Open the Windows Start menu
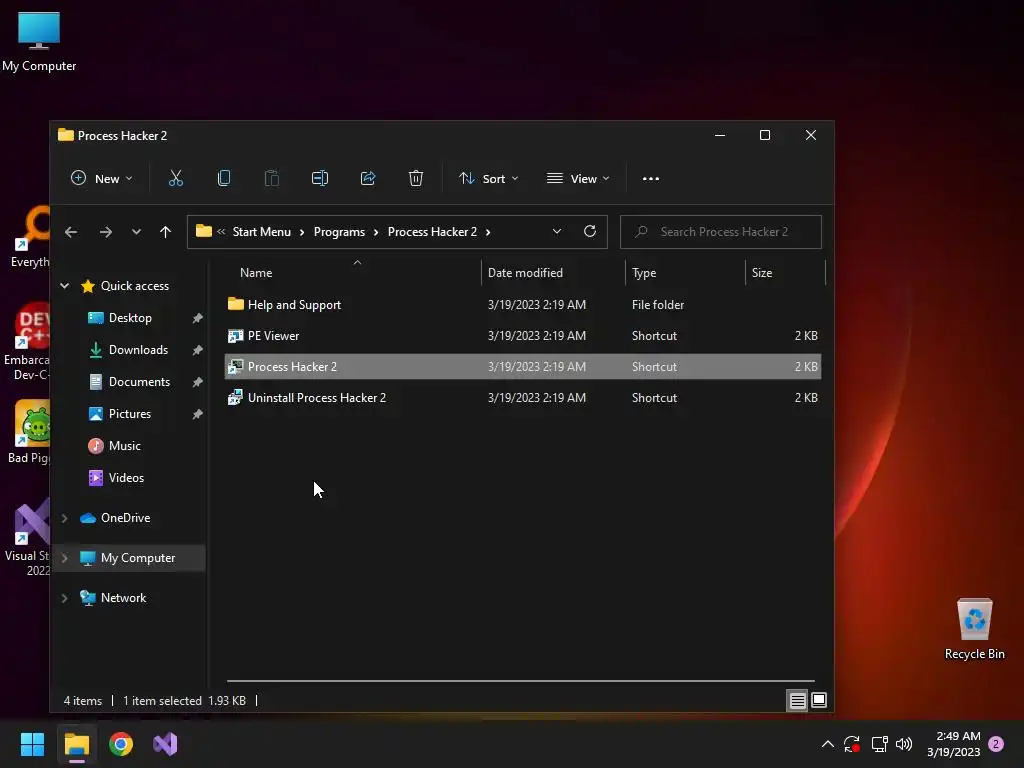The height and width of the screenshot is (768, 1024). point(32,744)
